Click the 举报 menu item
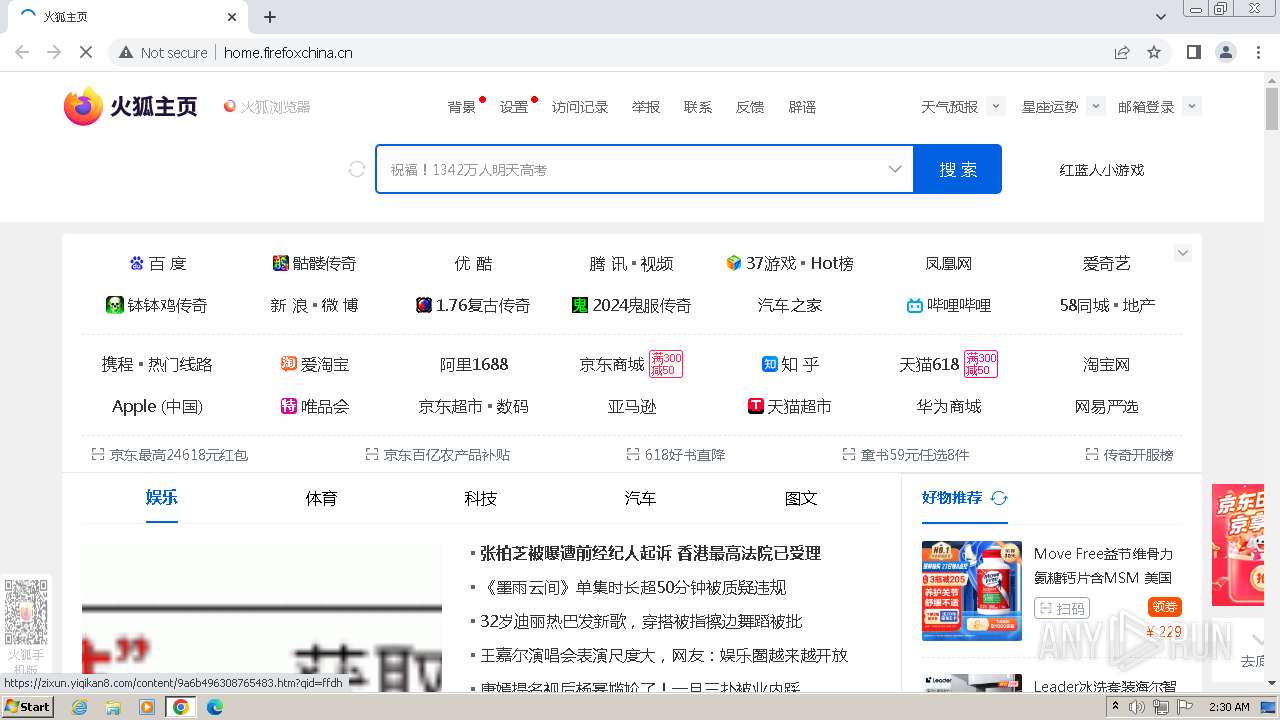1280x720 pixels. (646, 107)
